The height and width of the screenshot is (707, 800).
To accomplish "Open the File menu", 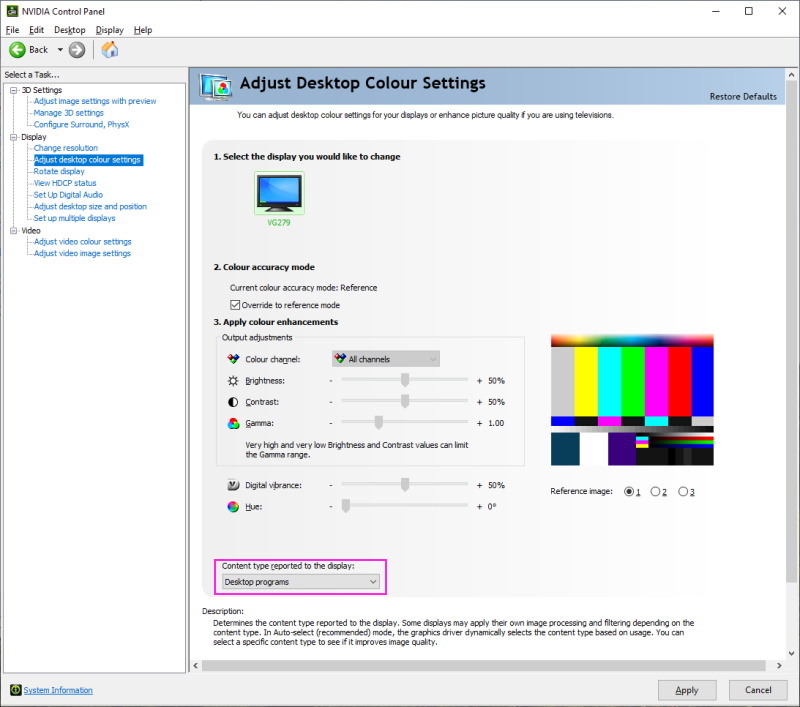I will tap(12, 30).
